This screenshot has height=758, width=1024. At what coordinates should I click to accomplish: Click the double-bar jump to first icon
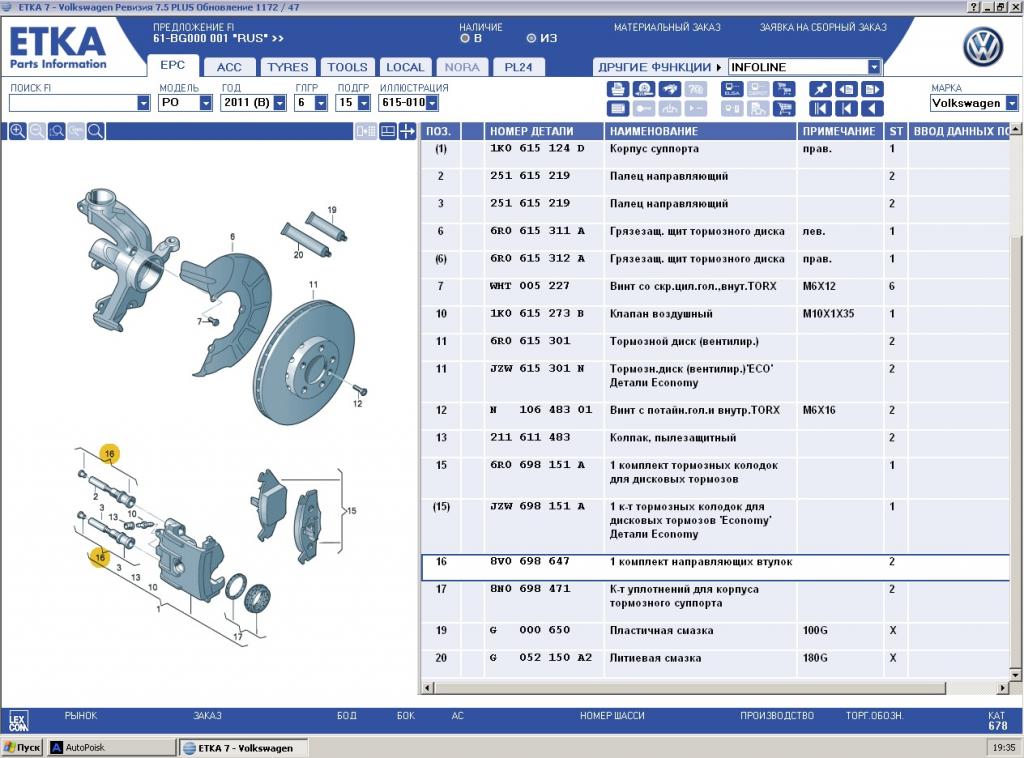point(820,108)
